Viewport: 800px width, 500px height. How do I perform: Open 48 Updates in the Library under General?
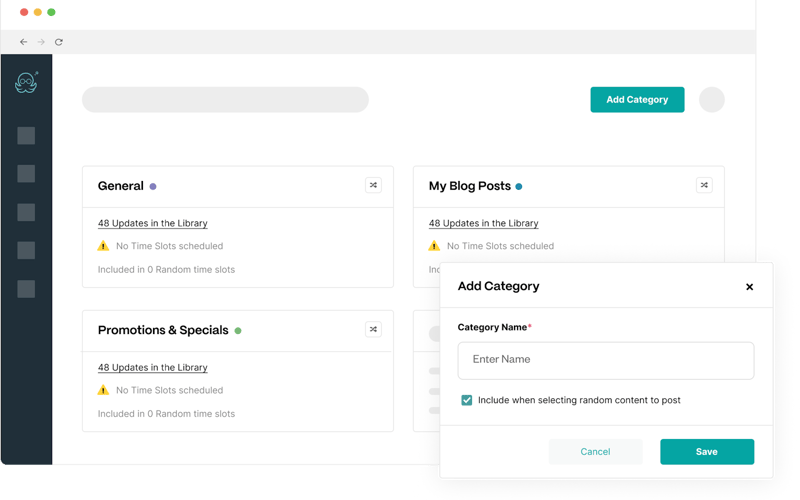[153, 223]
